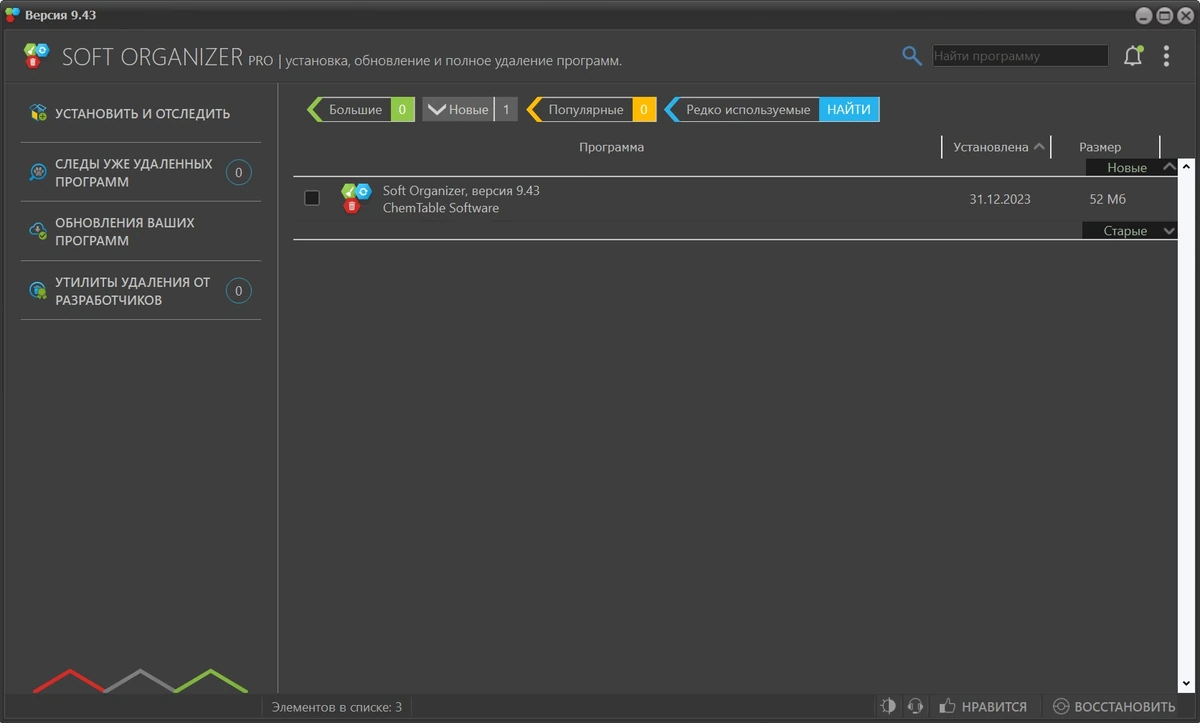1200x723 pixels.
Task: Minimize the window
Action: click(1144, 15)
